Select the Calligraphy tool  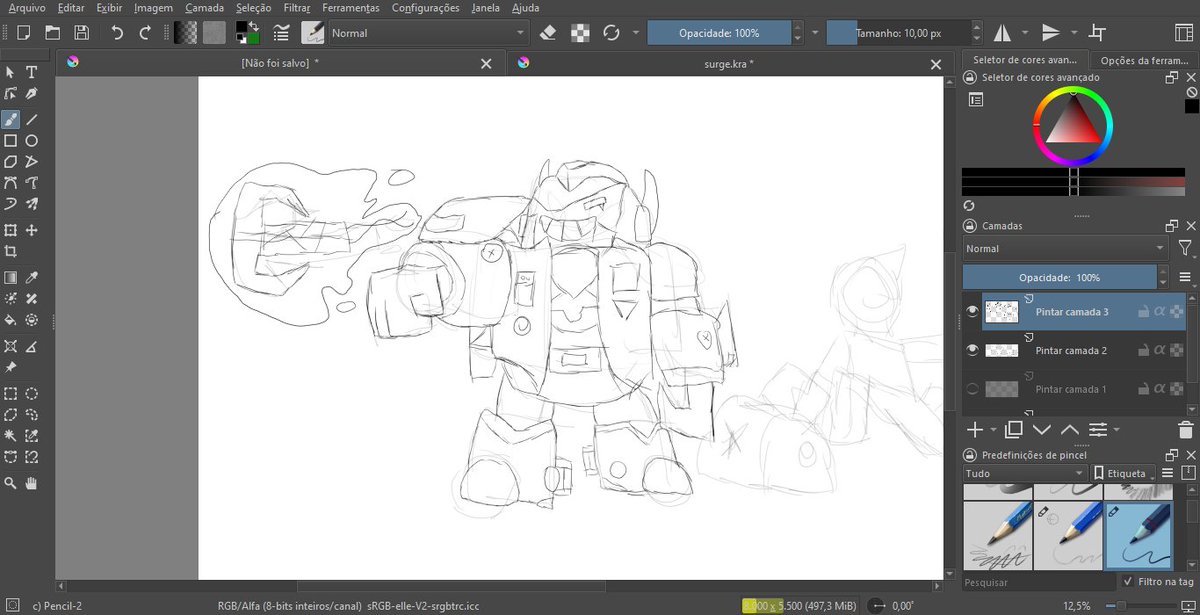32,93
